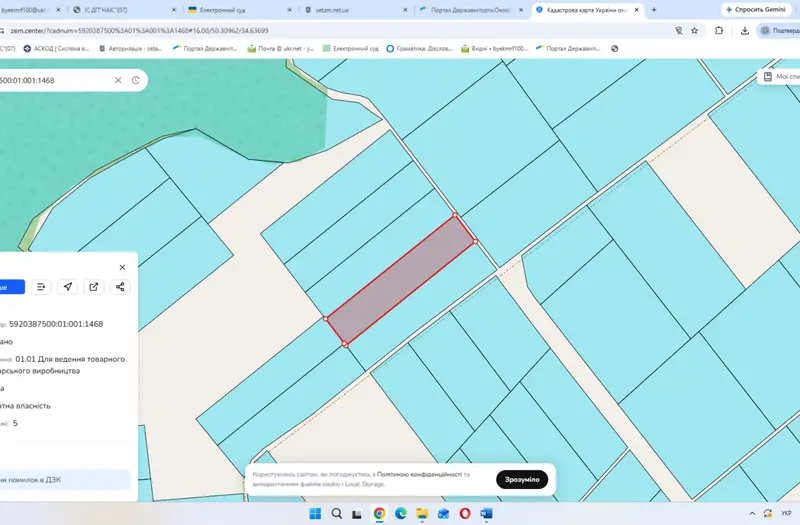800x525 pixels.
Task: Open Вхідні byekmrf100 bookmark
Action: pyautogui.click(x=494, y=48)
